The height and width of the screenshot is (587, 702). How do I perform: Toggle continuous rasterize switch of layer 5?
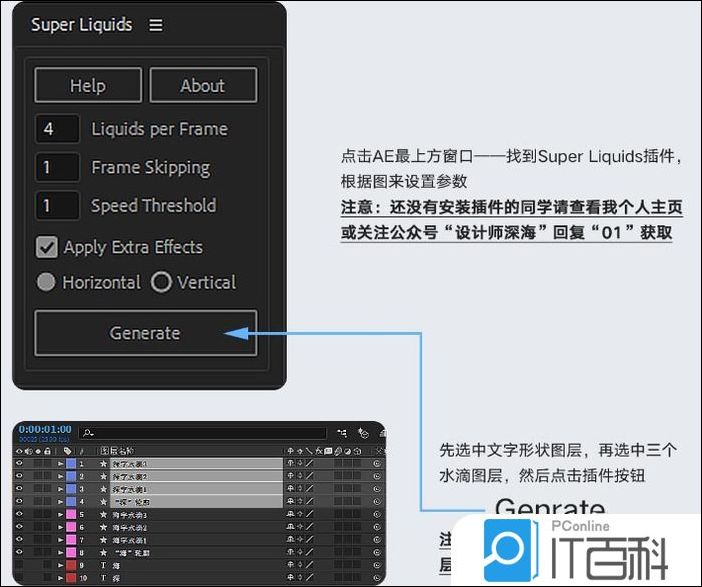click(x=300, y=514)
